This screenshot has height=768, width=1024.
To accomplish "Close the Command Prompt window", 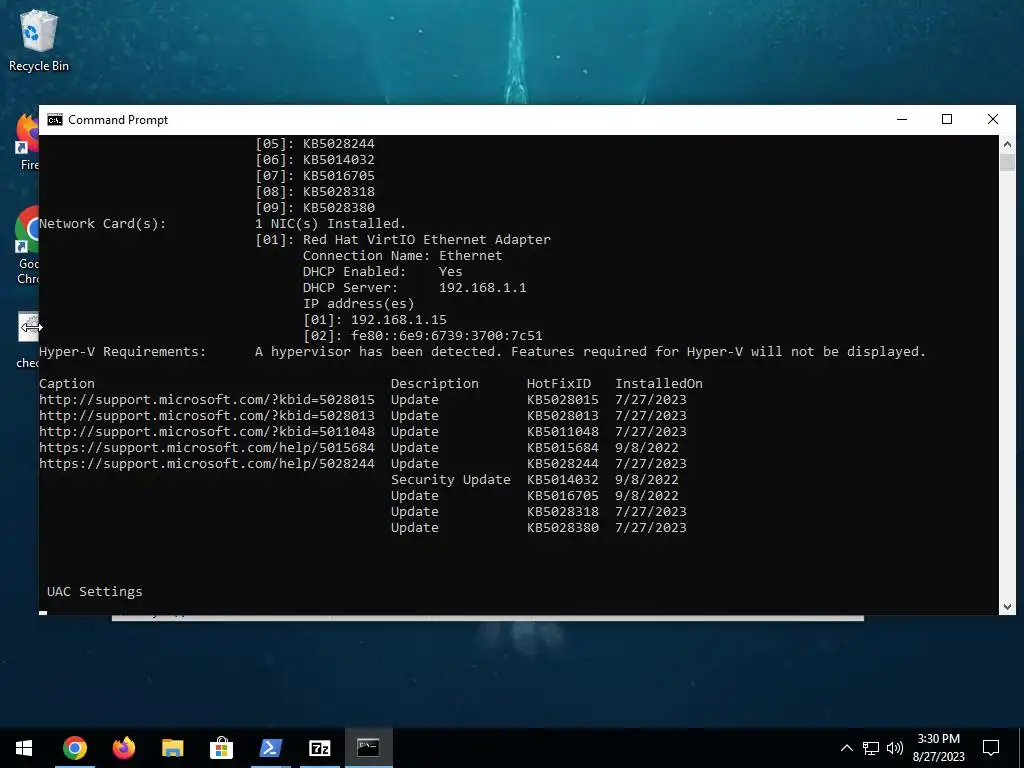I will point(993,120).
